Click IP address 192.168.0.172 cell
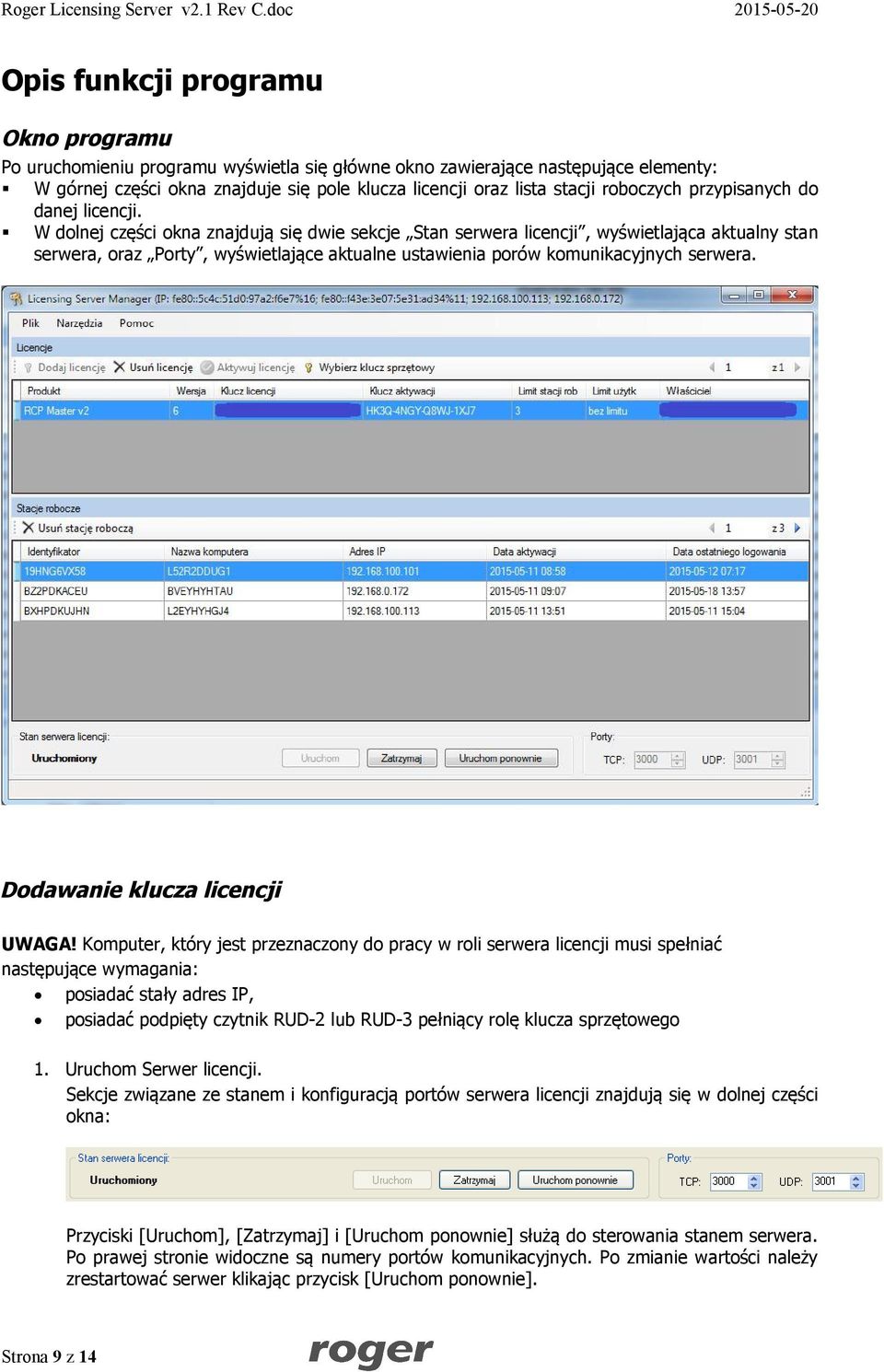 pos(414,591)
